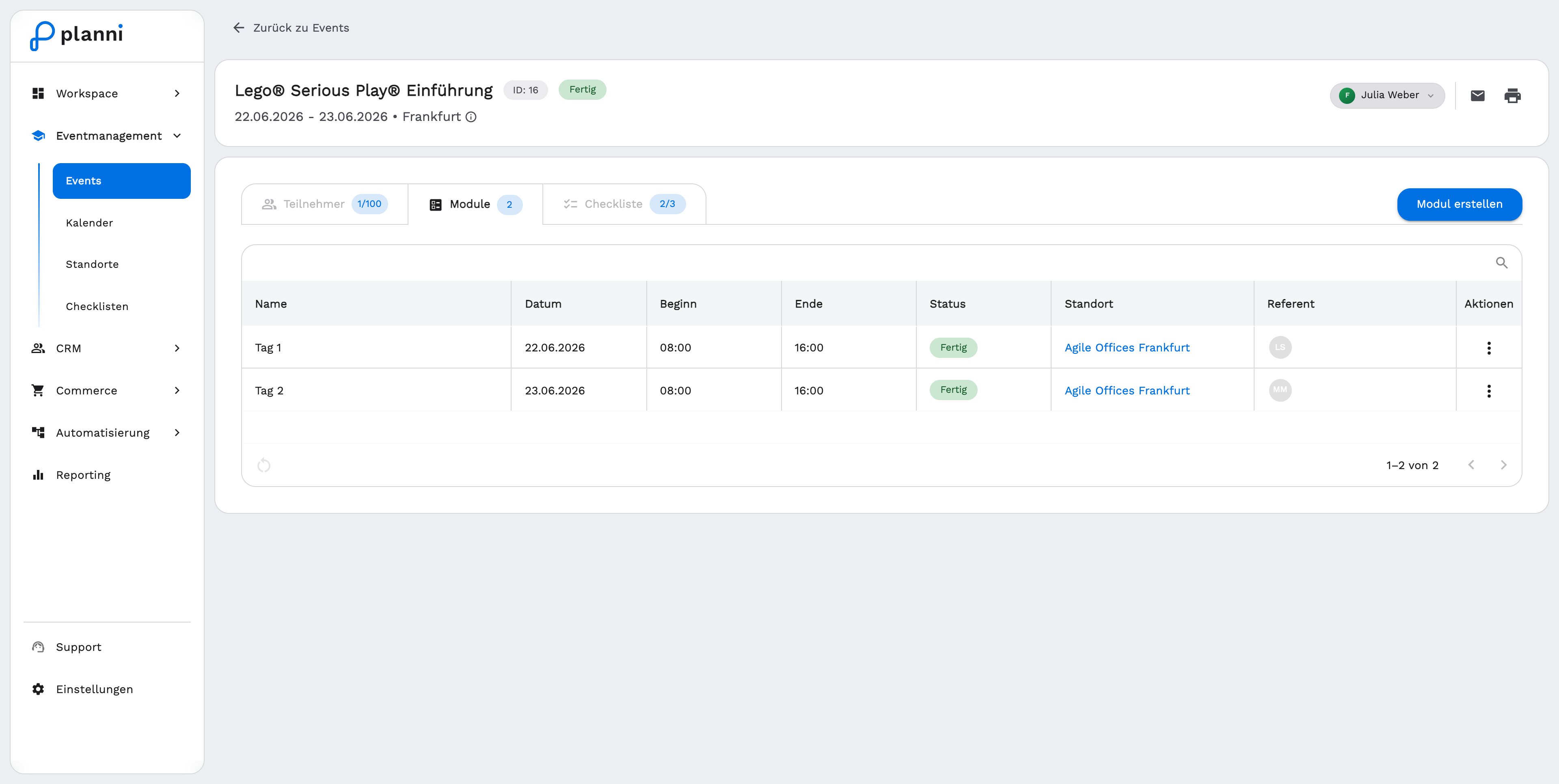This screenshot has height=784, width=1559.
Task: Open actions menu for Tag 1
Action: coord(1488,348)
